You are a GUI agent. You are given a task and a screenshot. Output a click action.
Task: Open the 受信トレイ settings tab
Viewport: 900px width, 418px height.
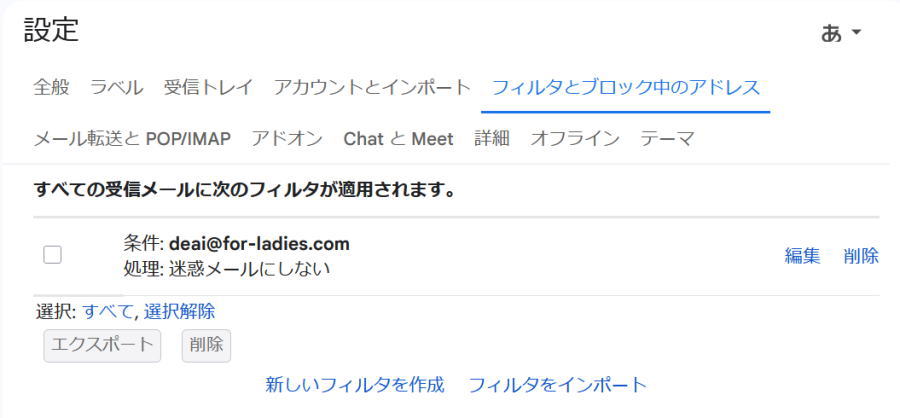click(208, 87)
